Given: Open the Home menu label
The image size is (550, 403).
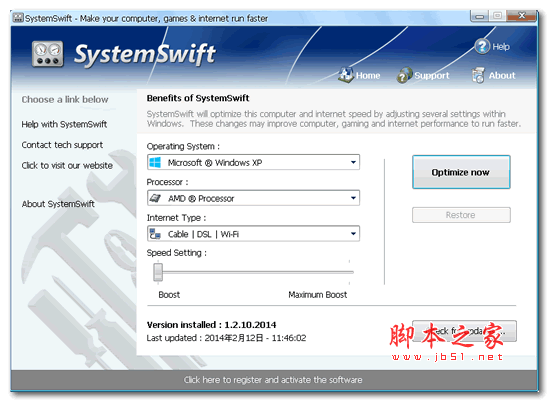Looking at the screenshot, I should (368, 75).
